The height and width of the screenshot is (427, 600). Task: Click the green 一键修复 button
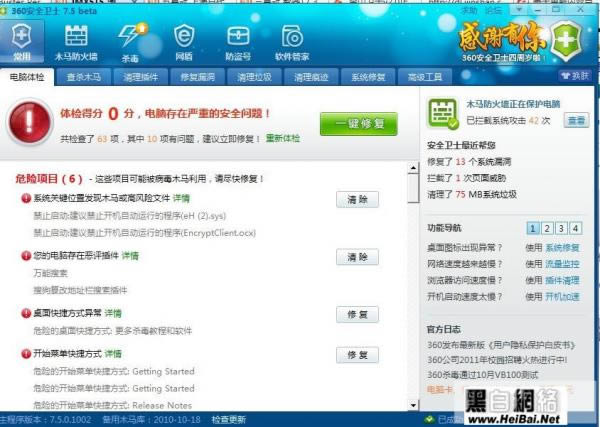[x=359, y=124]
